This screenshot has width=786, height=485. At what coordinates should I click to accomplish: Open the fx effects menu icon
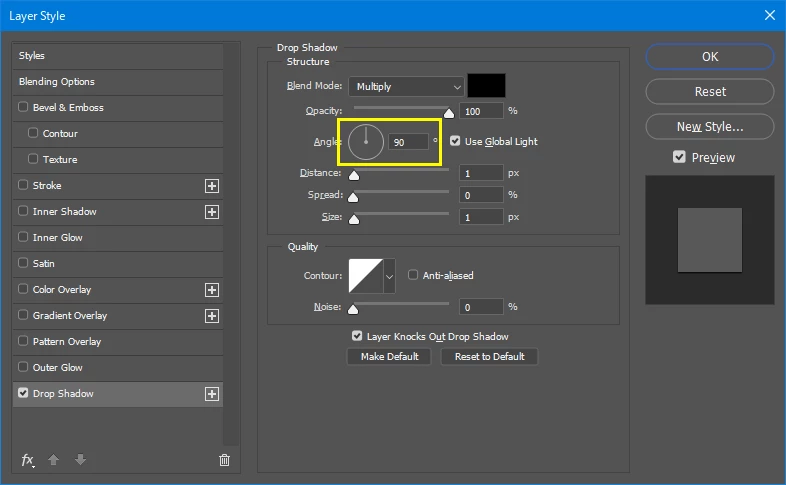coord(28,459)
